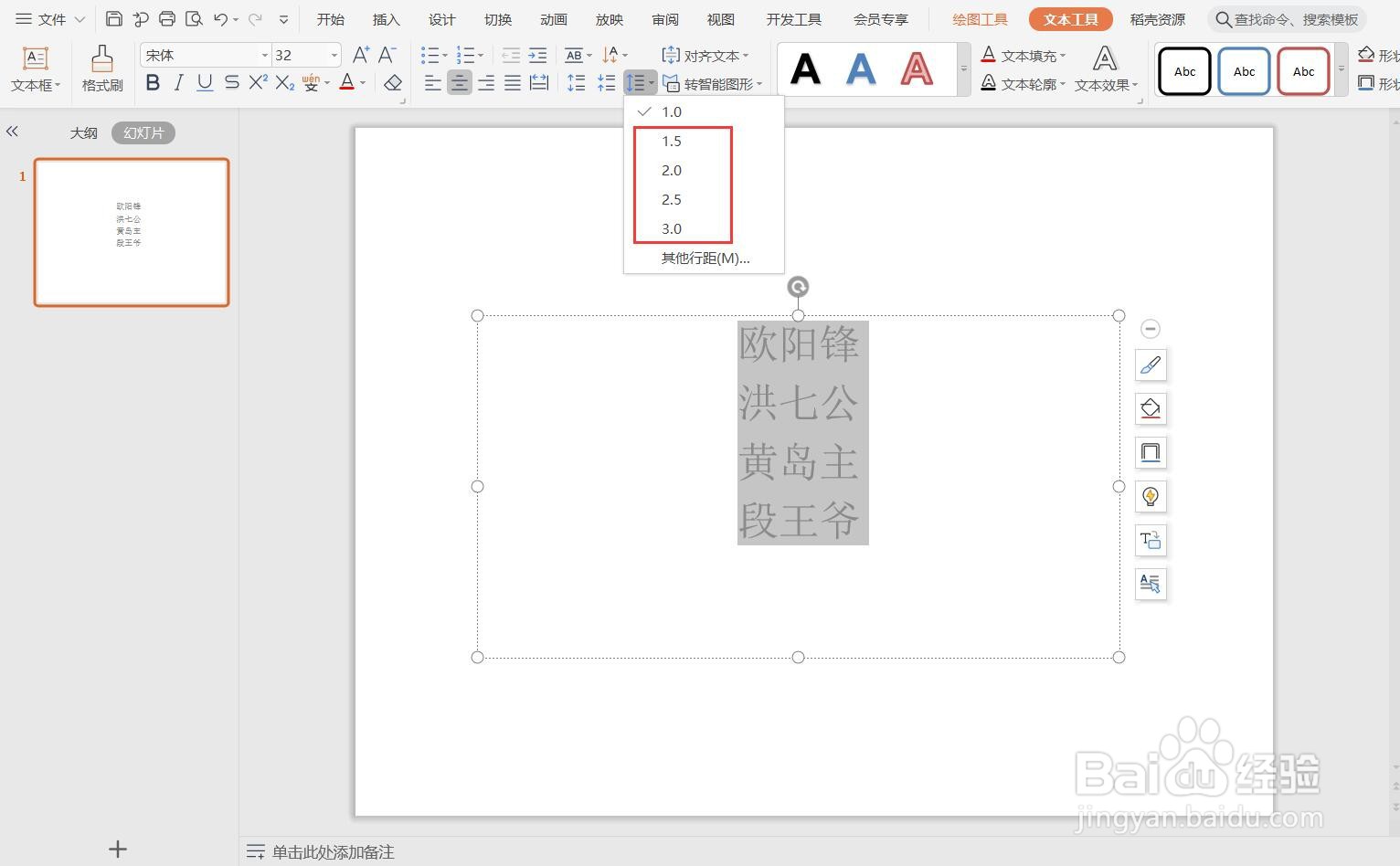Viewport: 1400px width, 866px height.
Task: Apply the blue gradient A text style
Action: coord(861,69)
